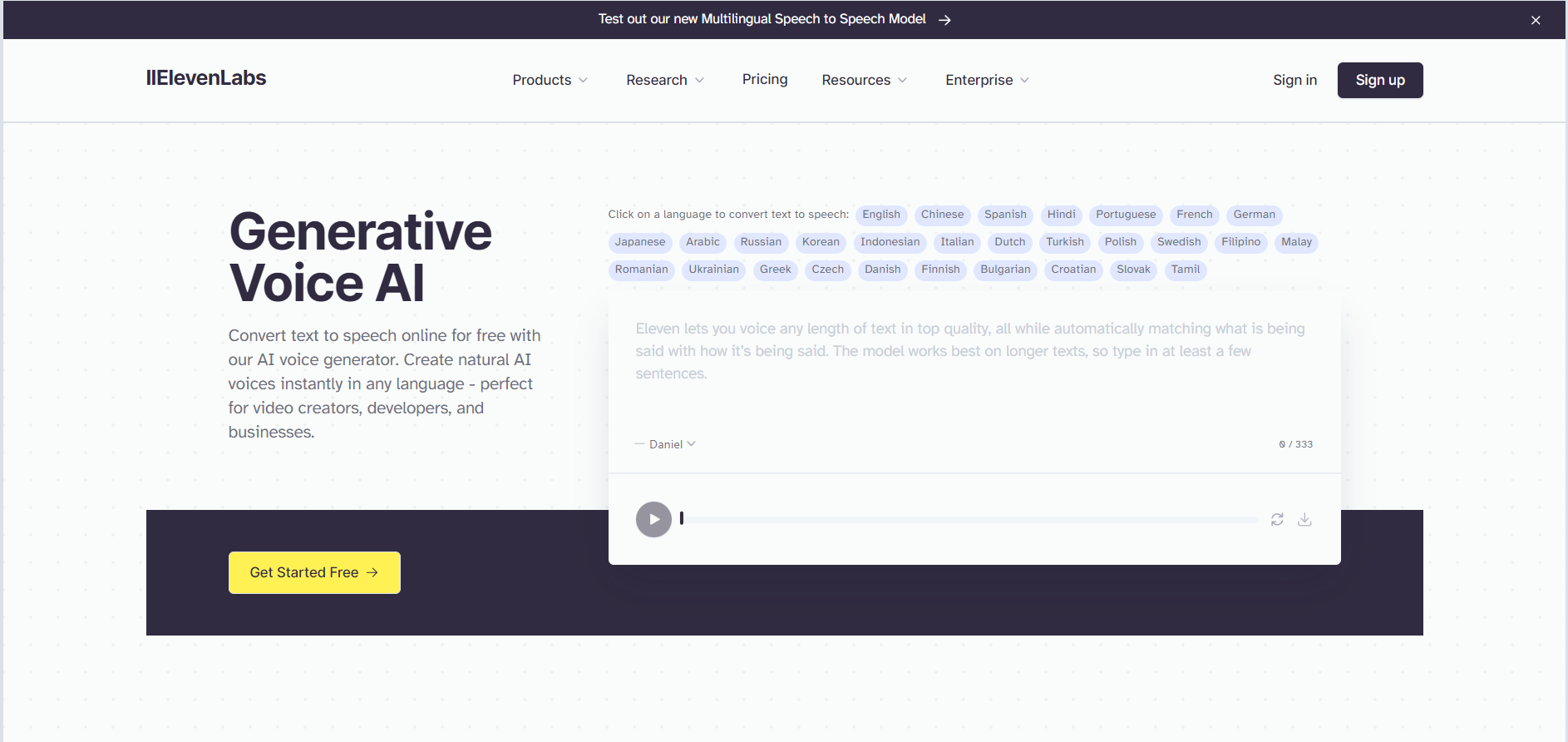This screenshot has width=1568, height=742.
Task: Convert text using the Czech chip
Action: coord(828,270)
